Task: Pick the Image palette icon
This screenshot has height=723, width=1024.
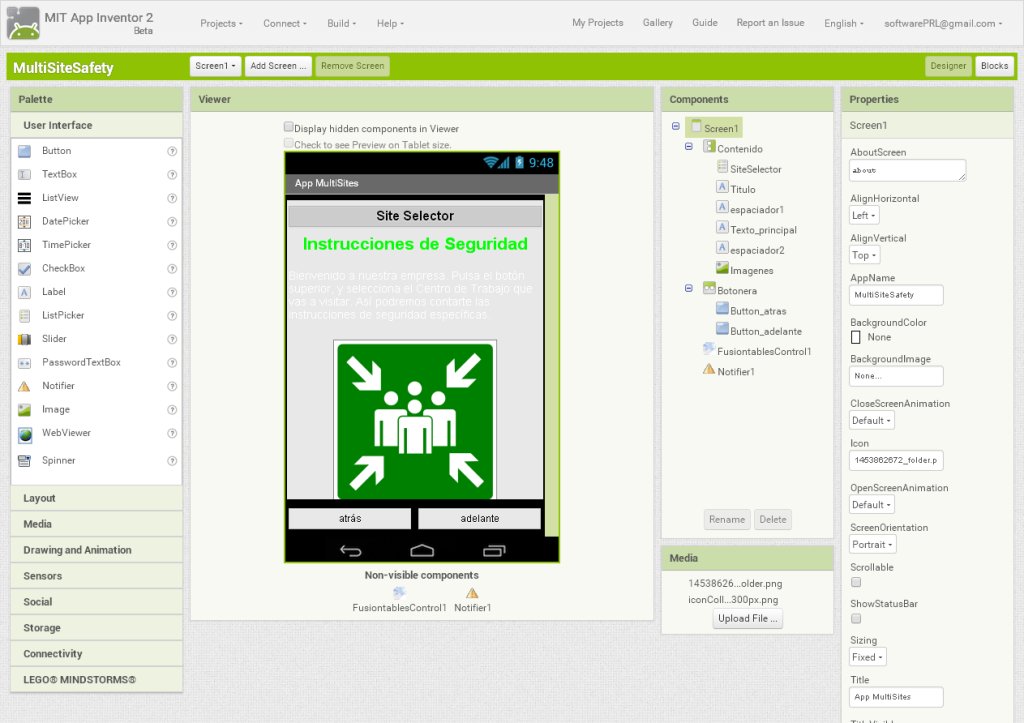Action: click(x=24, y=410)
